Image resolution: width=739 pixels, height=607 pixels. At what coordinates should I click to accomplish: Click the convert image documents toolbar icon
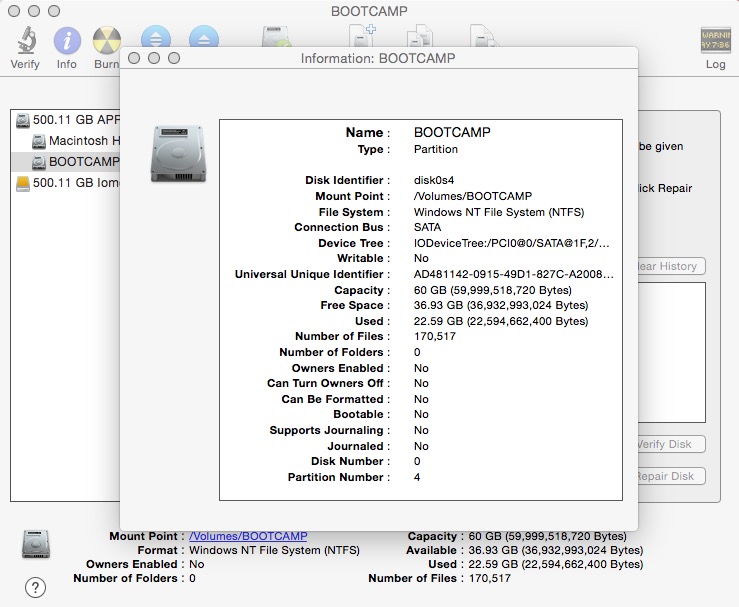tap(419, 36)
